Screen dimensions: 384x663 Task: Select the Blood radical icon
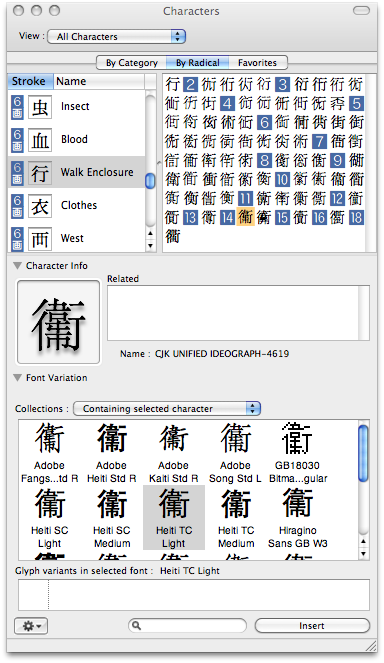[x=40, y=140]
